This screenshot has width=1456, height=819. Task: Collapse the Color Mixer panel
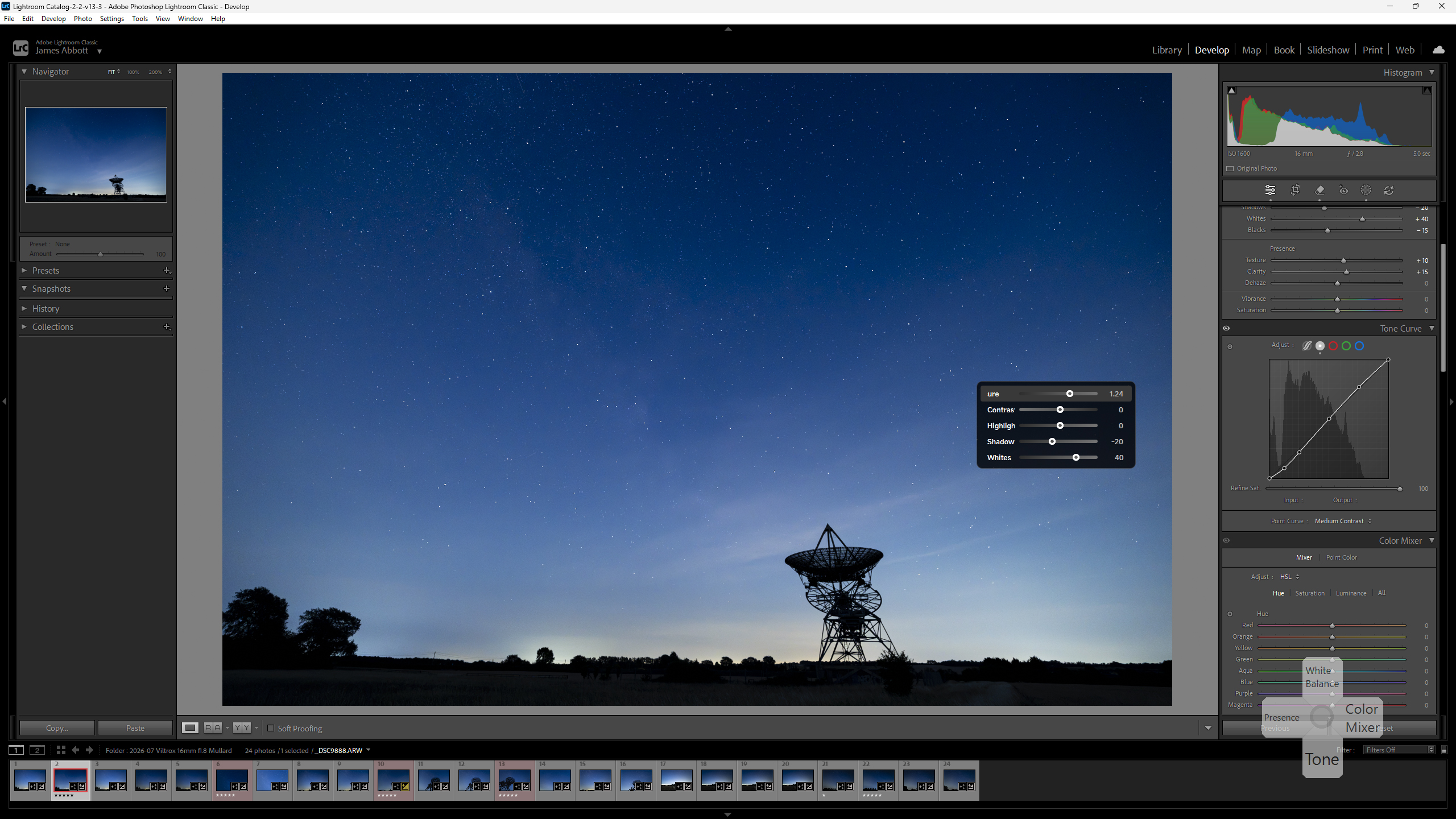(x=1432, y=540)
